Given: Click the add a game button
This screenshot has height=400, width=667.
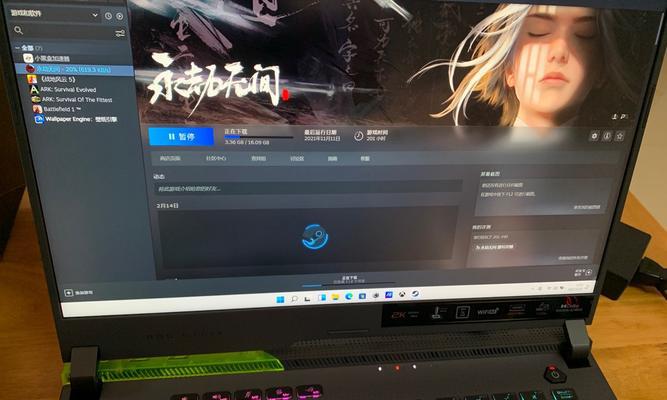Looking at the screenshot, I should pyautogui.click(x=79, y=293).
